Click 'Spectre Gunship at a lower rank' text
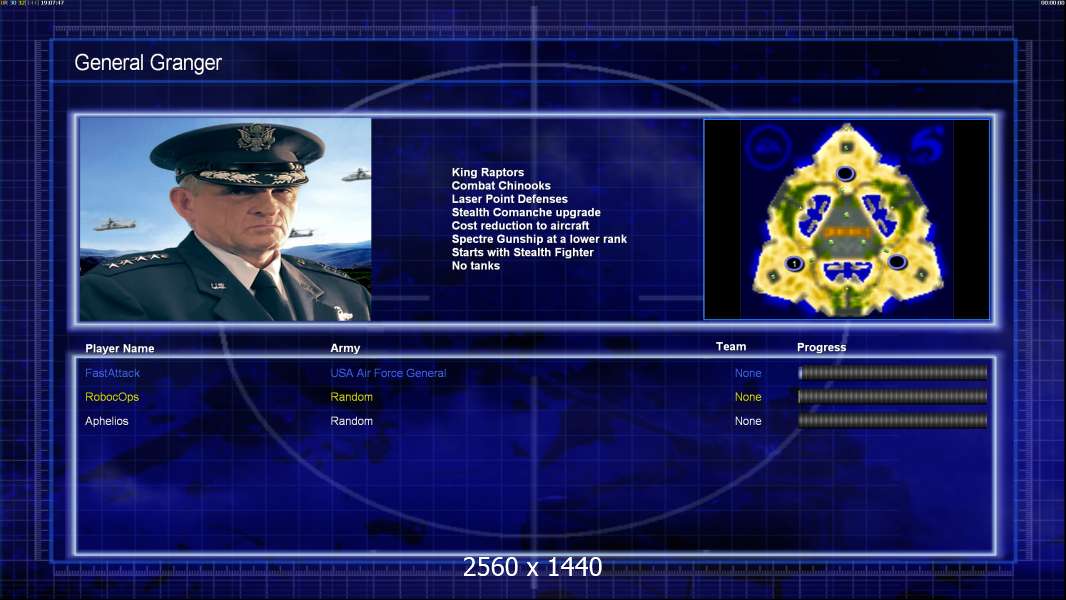 pyautogui.click(x=539, y=239)
